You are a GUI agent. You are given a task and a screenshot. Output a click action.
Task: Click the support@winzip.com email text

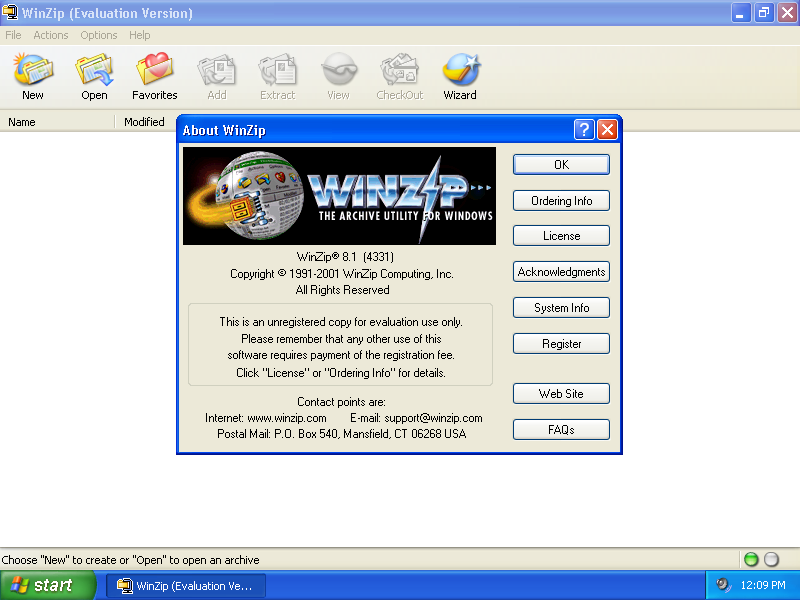tap(433, 418)
